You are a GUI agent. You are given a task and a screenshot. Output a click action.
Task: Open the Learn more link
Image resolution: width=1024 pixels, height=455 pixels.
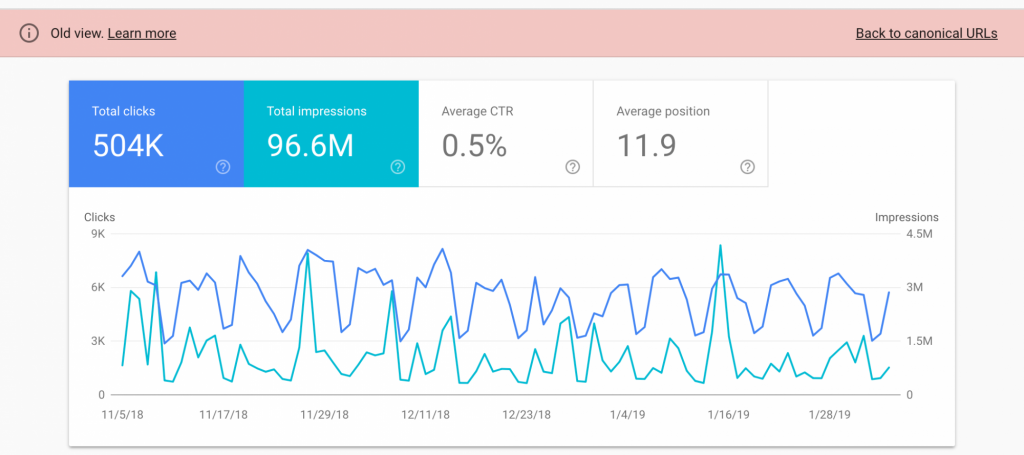142,33
